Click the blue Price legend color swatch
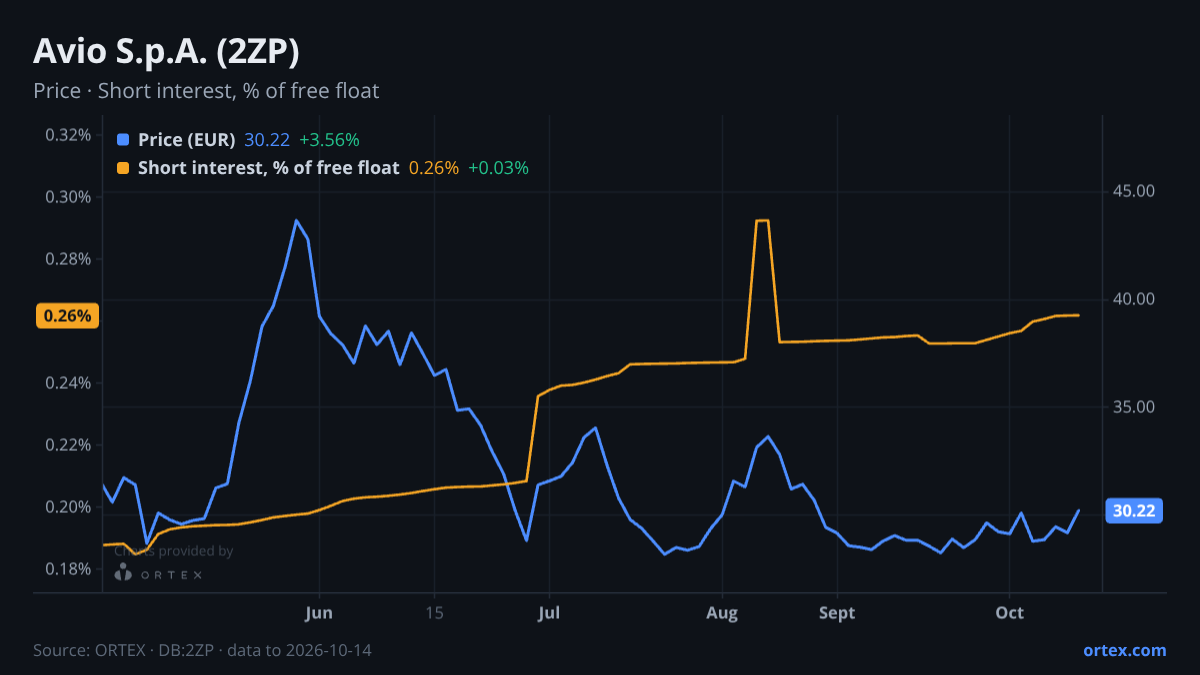This screenshot has width=1200, height=675. tap(123, 140)
